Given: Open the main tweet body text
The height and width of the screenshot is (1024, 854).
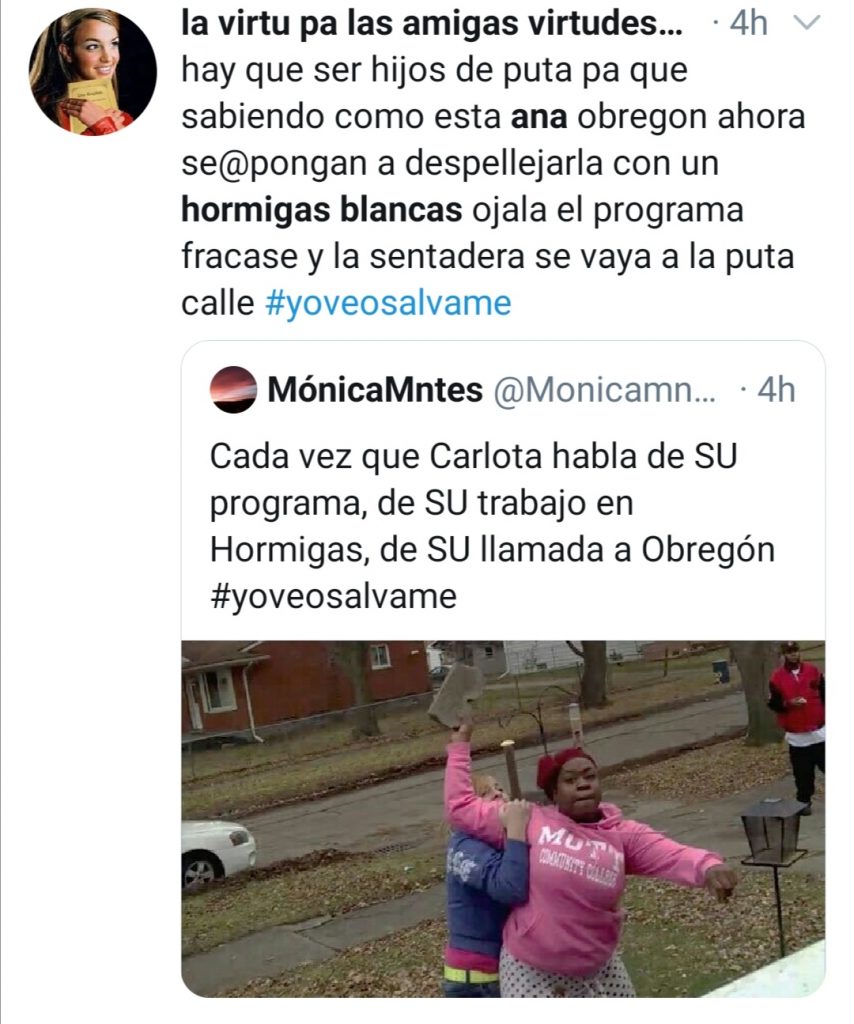Looking at the screenshot, I should tap(493, 187).
